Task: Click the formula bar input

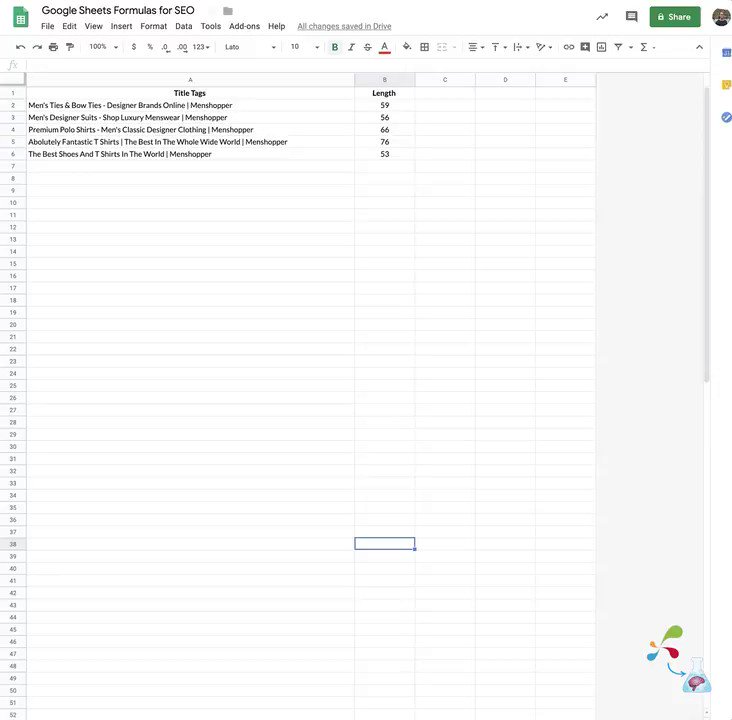Action: [x=366, y=65]
